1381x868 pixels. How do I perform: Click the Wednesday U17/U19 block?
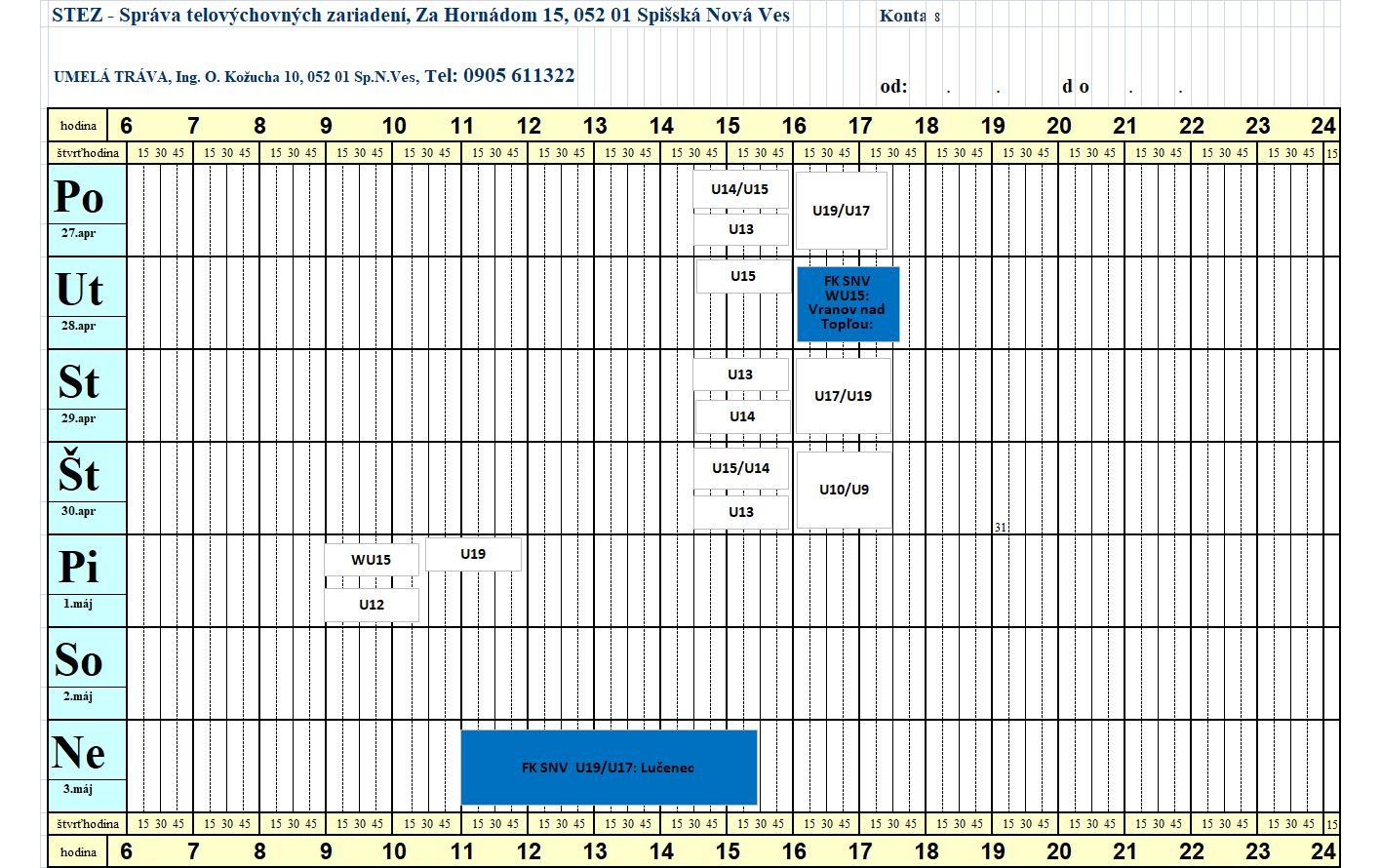pyautogui.click(x=843, y=396)
